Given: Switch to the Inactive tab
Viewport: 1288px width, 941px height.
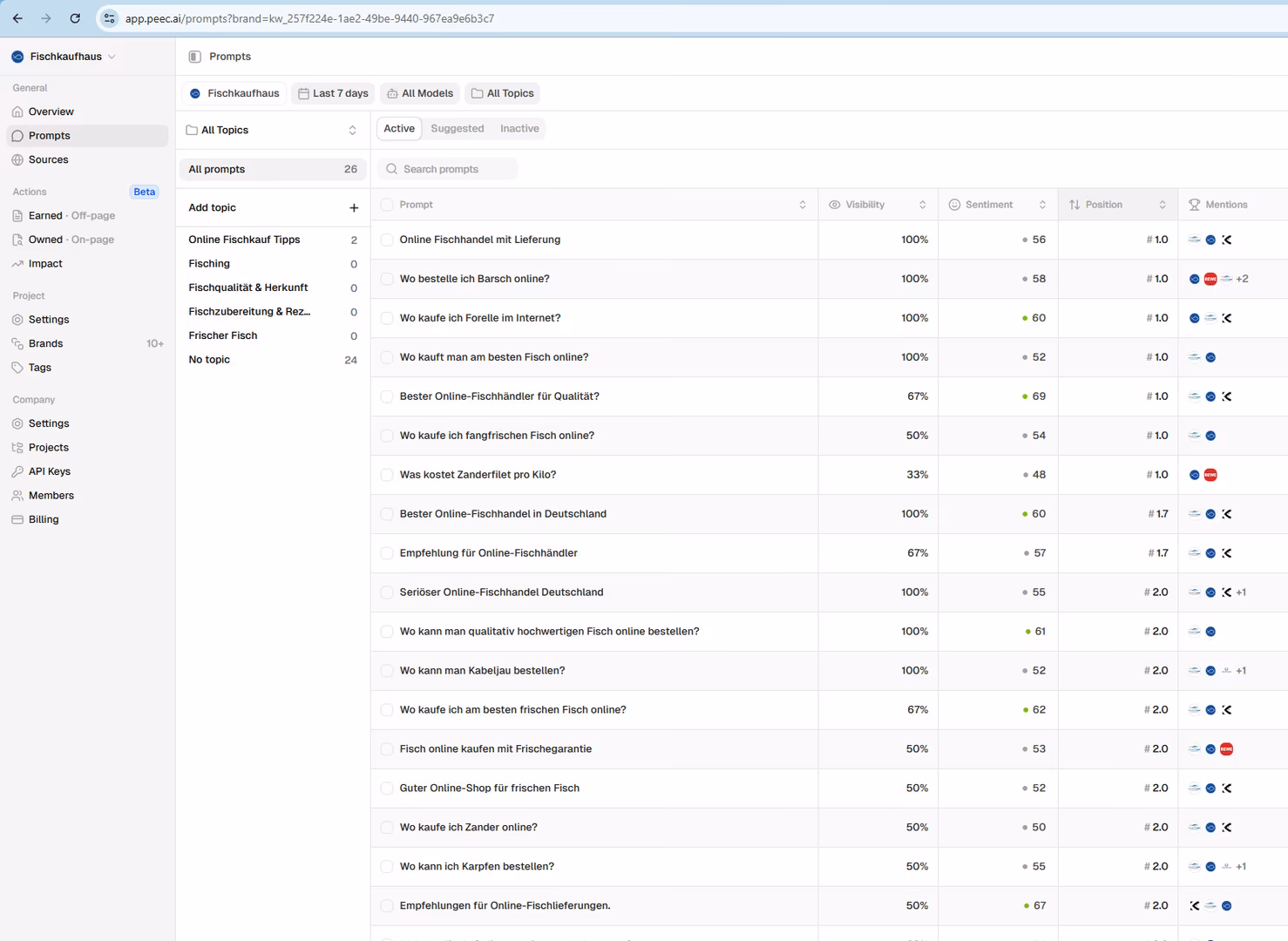Looking at the screenshot, I should pyautogui.click(x=519, y=129).
